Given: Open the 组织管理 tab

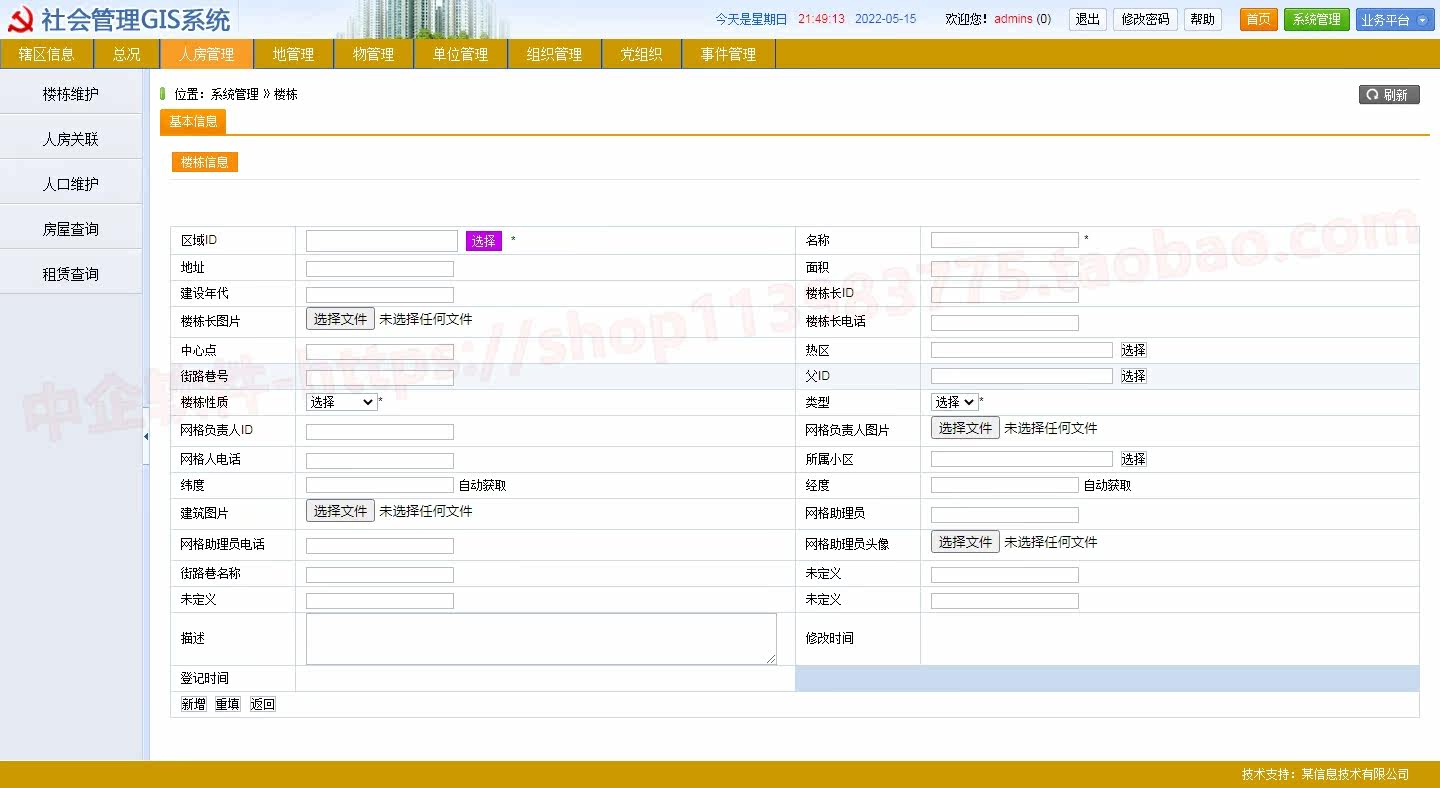Looking at the screenshot, I should tap(555, 54).
